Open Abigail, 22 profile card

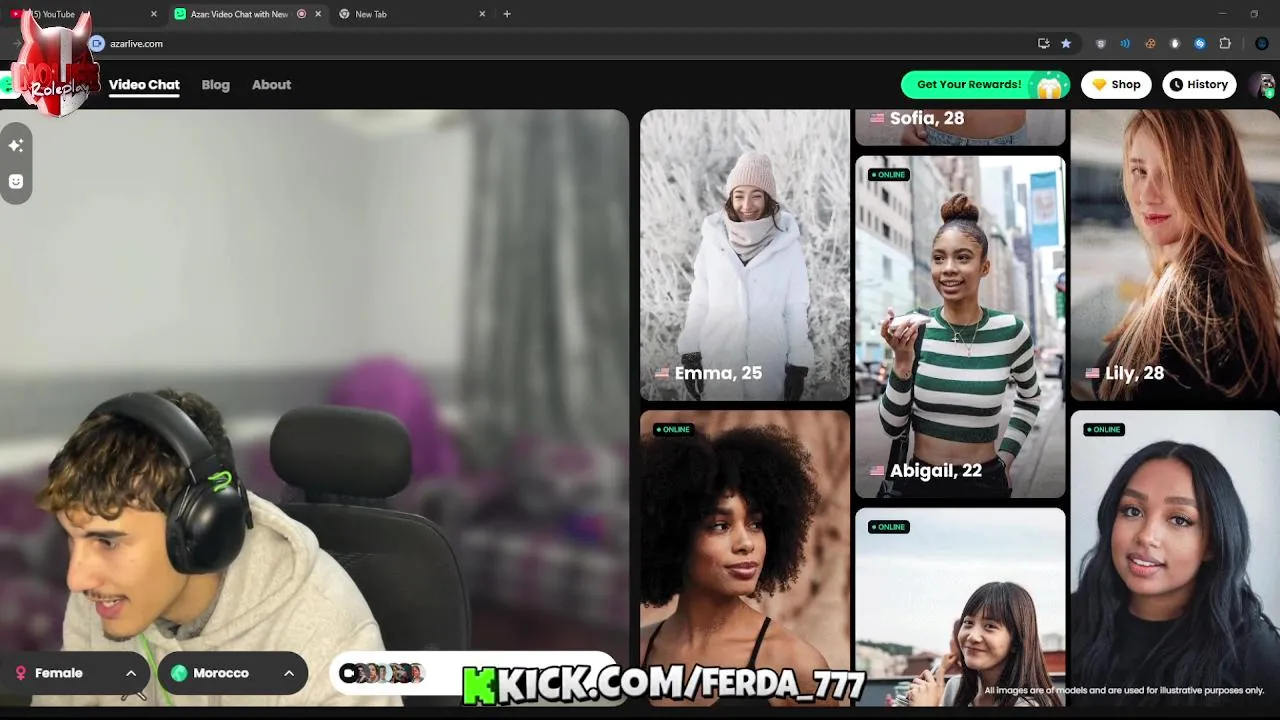point(960,326)
